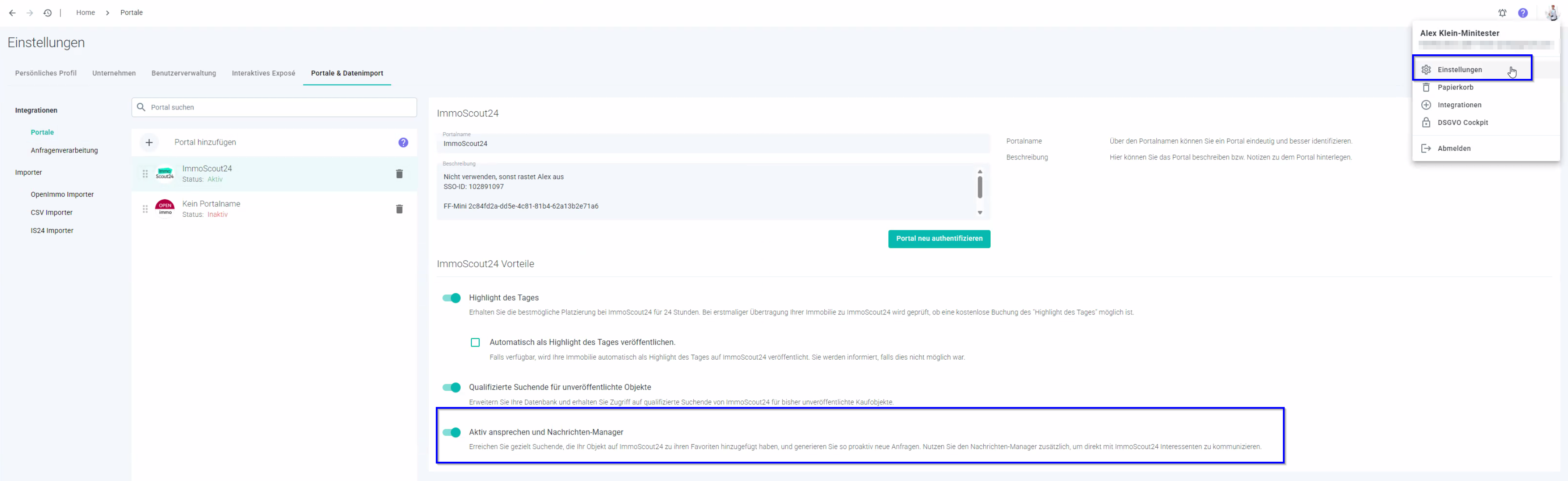This screenshot has height=481, width=1568.
Task: Grab the drag handle of ImmoScout24 row
Action: [145, 174]
